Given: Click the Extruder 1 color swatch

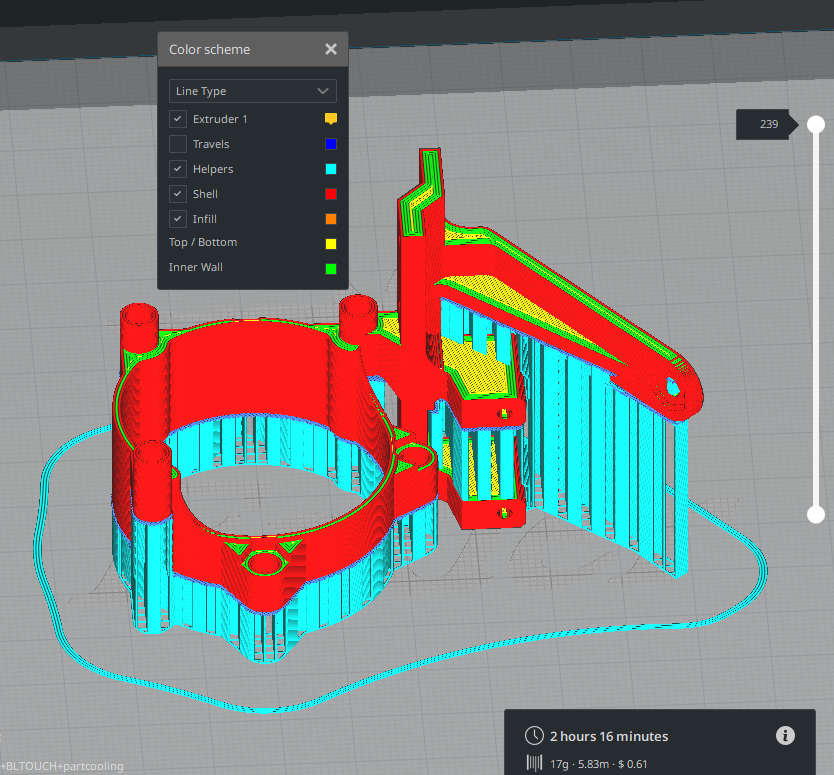Looking at the screenshot, I should coord(331,119).
